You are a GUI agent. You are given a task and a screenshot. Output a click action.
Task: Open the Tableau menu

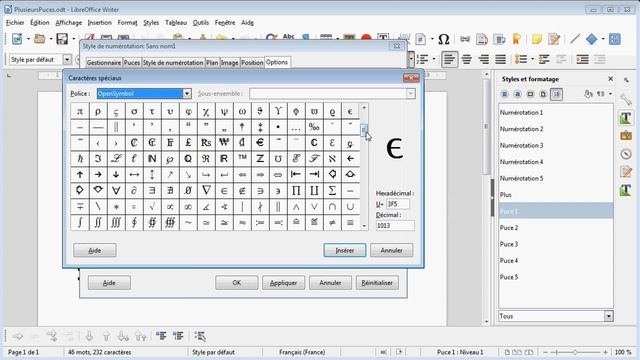coord(176,23)
